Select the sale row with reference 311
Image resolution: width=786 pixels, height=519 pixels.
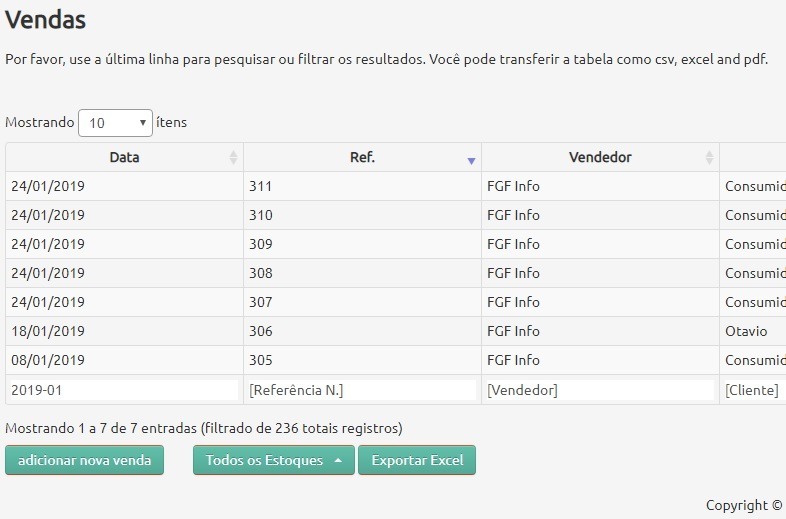pos(361,186)
